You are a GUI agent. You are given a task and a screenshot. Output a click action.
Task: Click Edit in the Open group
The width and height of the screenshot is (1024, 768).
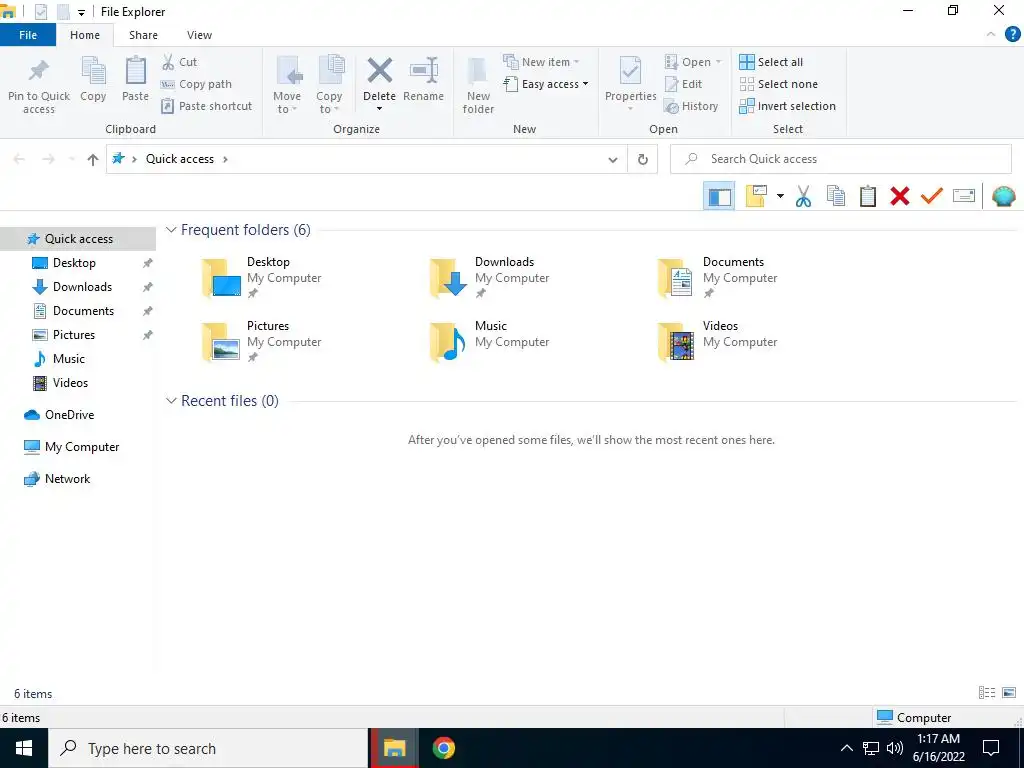pos(684,84)
